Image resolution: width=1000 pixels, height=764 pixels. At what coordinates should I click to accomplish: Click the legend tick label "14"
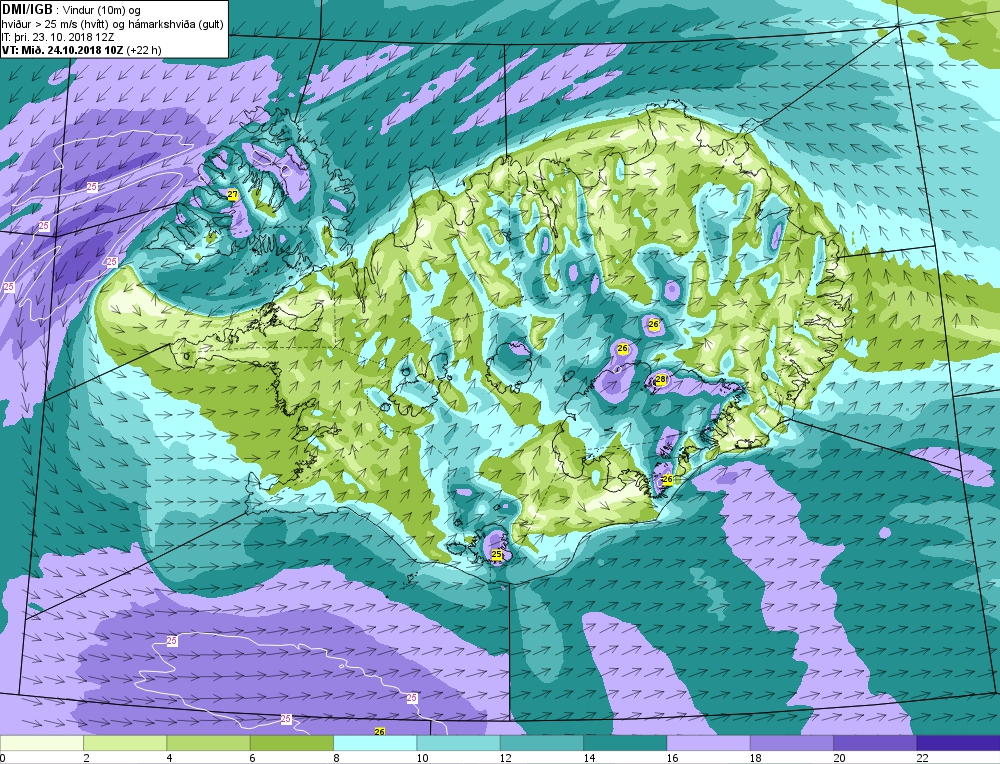point(589,758)
